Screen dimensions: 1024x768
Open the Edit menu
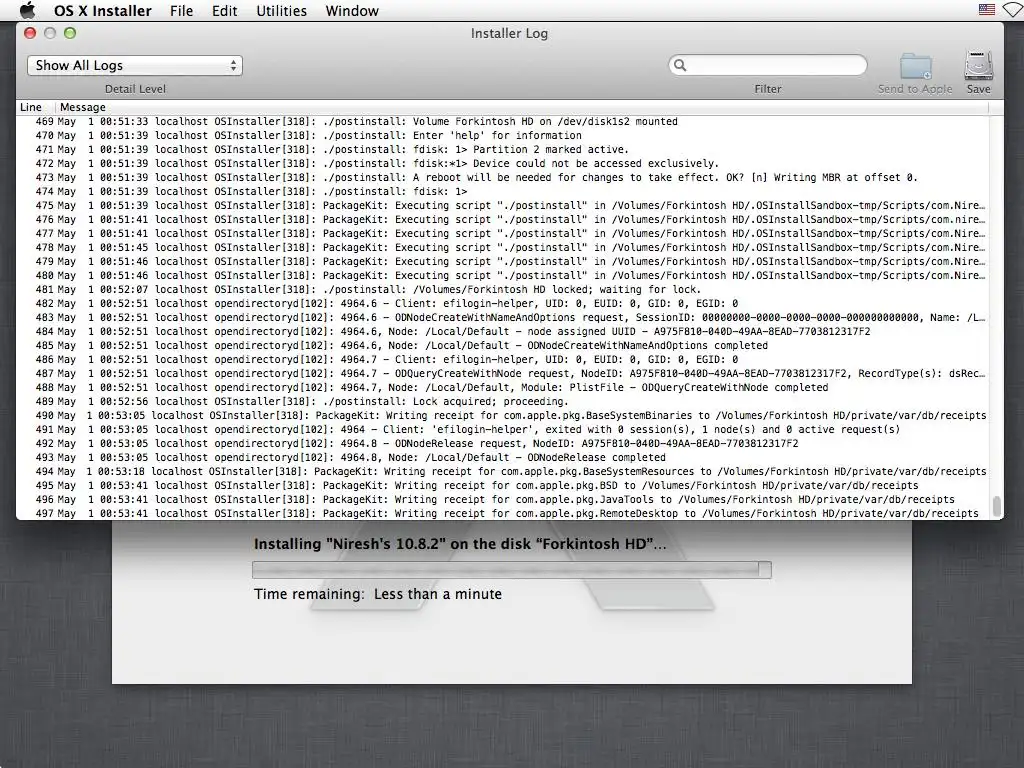click(x=225, y=11)
